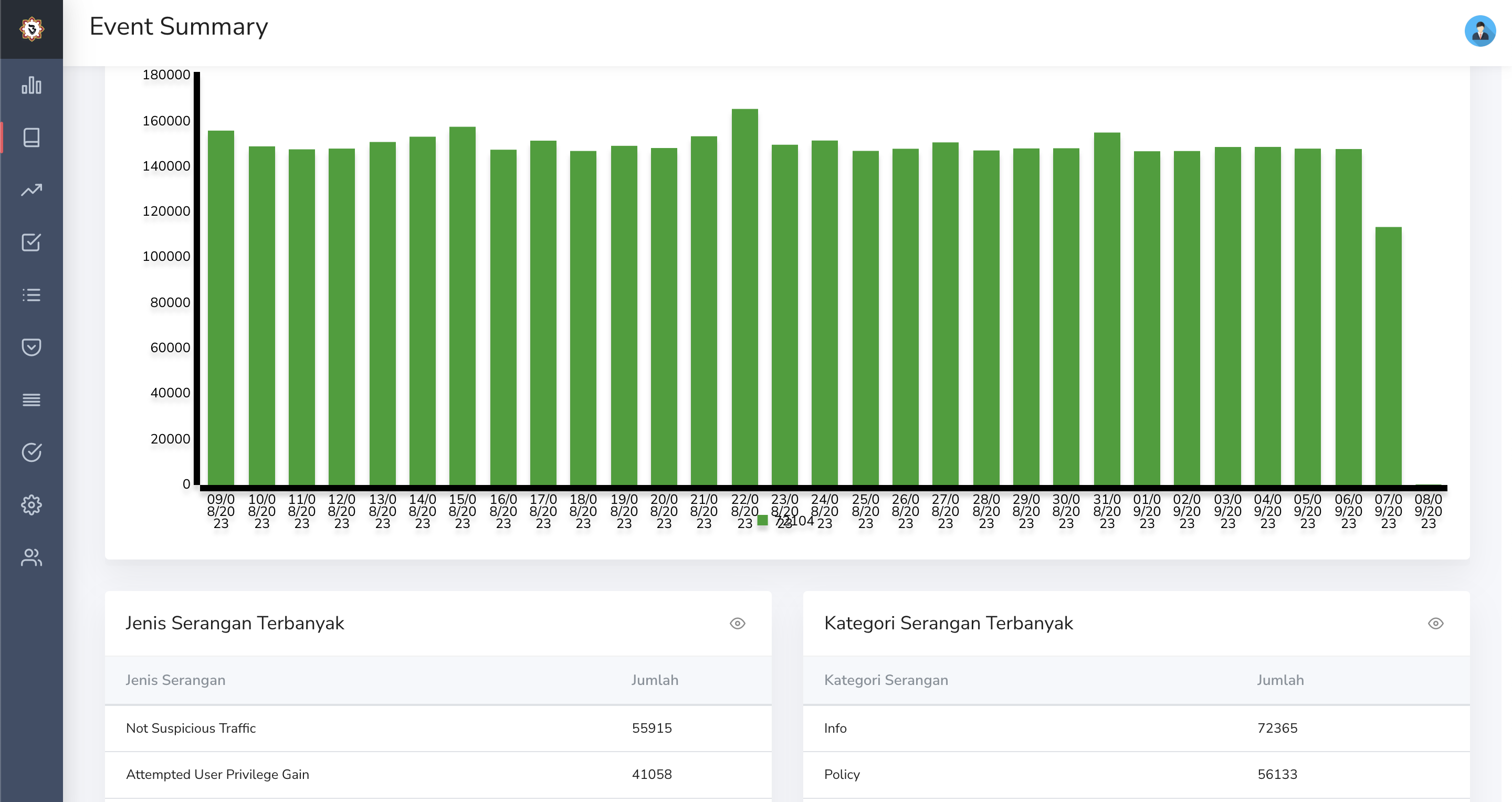Image resolution: width=1512 pixels, height=802 pixels.
Task: Open the checked square sidebar icon
Action: (31, 242)
